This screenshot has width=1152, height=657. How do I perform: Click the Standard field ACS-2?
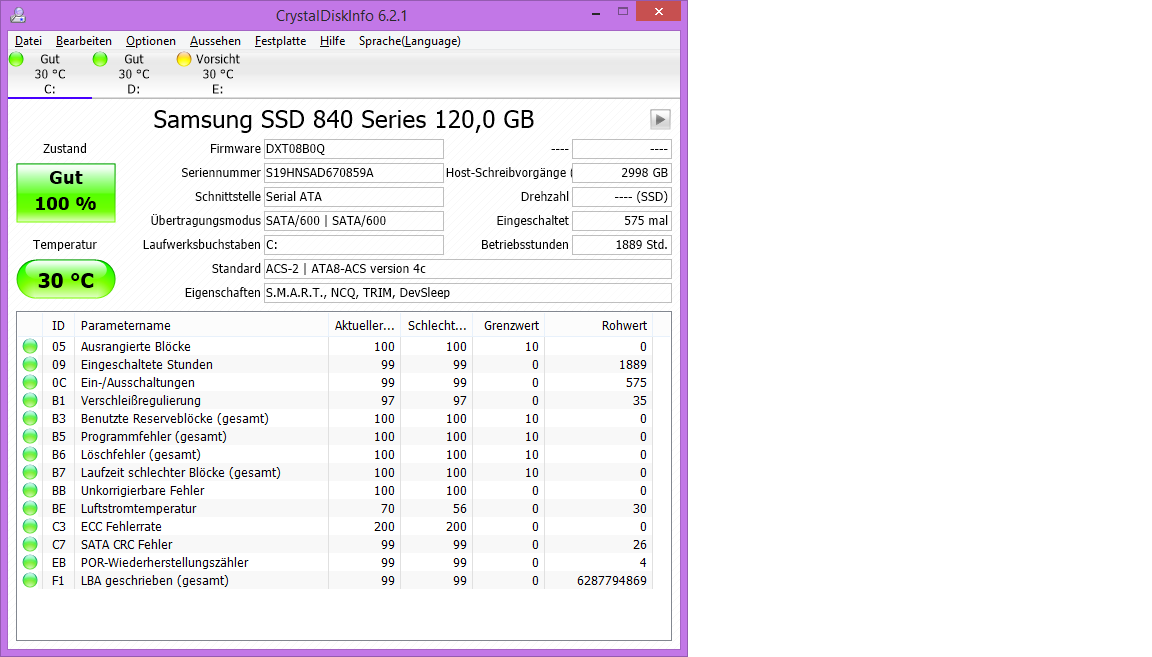(x=467, y=269)
